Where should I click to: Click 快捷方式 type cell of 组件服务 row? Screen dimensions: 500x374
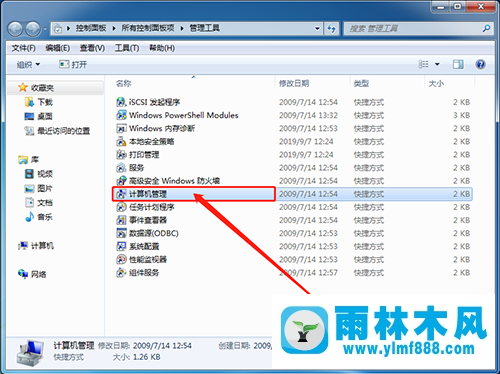click(x=369, y=273)
